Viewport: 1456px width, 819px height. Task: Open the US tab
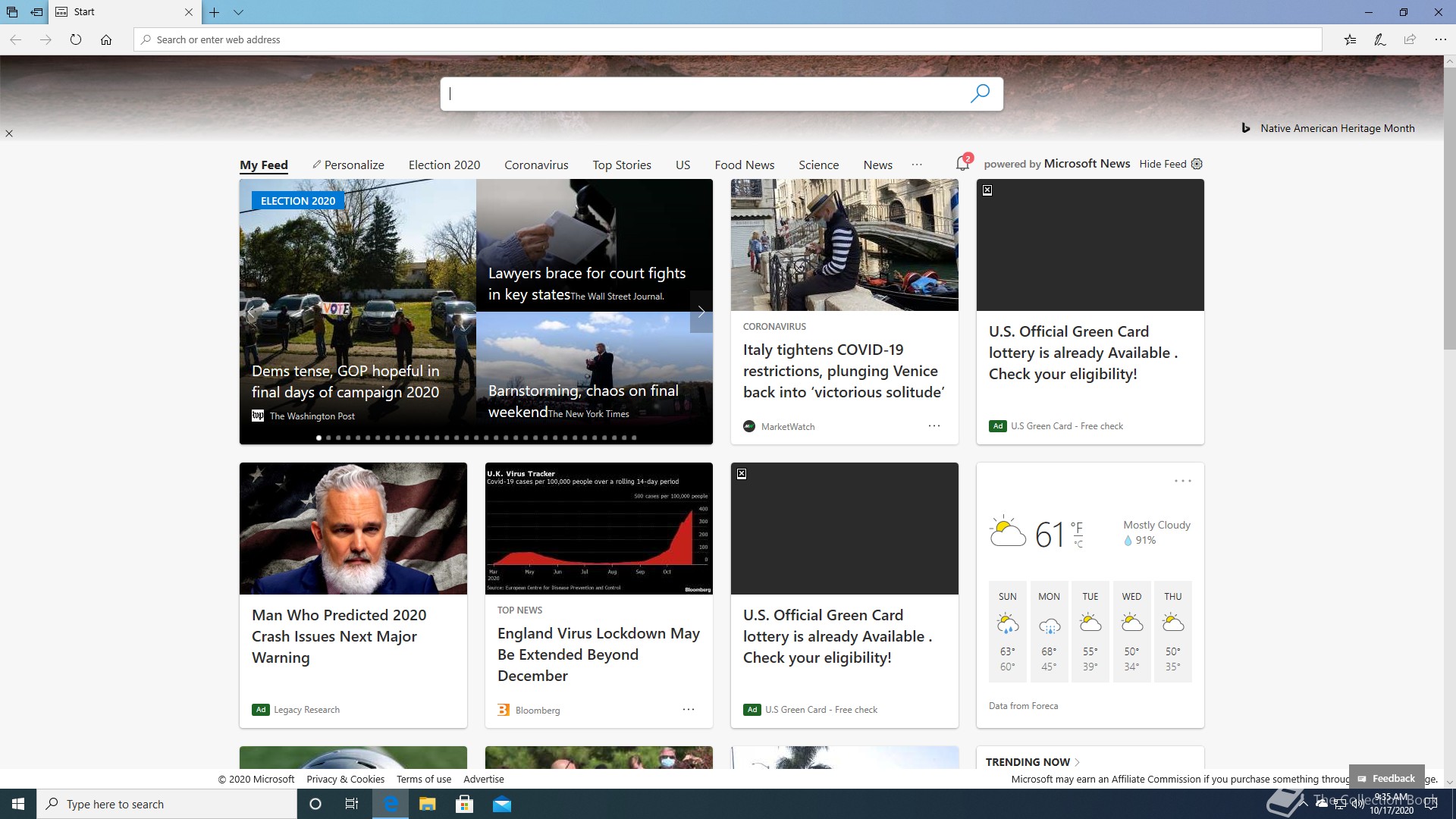pos(682,165)
